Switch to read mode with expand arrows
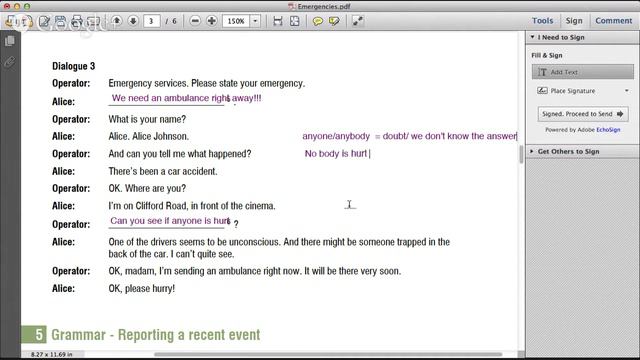Viewport: 640px width, 360px height. 358,21
